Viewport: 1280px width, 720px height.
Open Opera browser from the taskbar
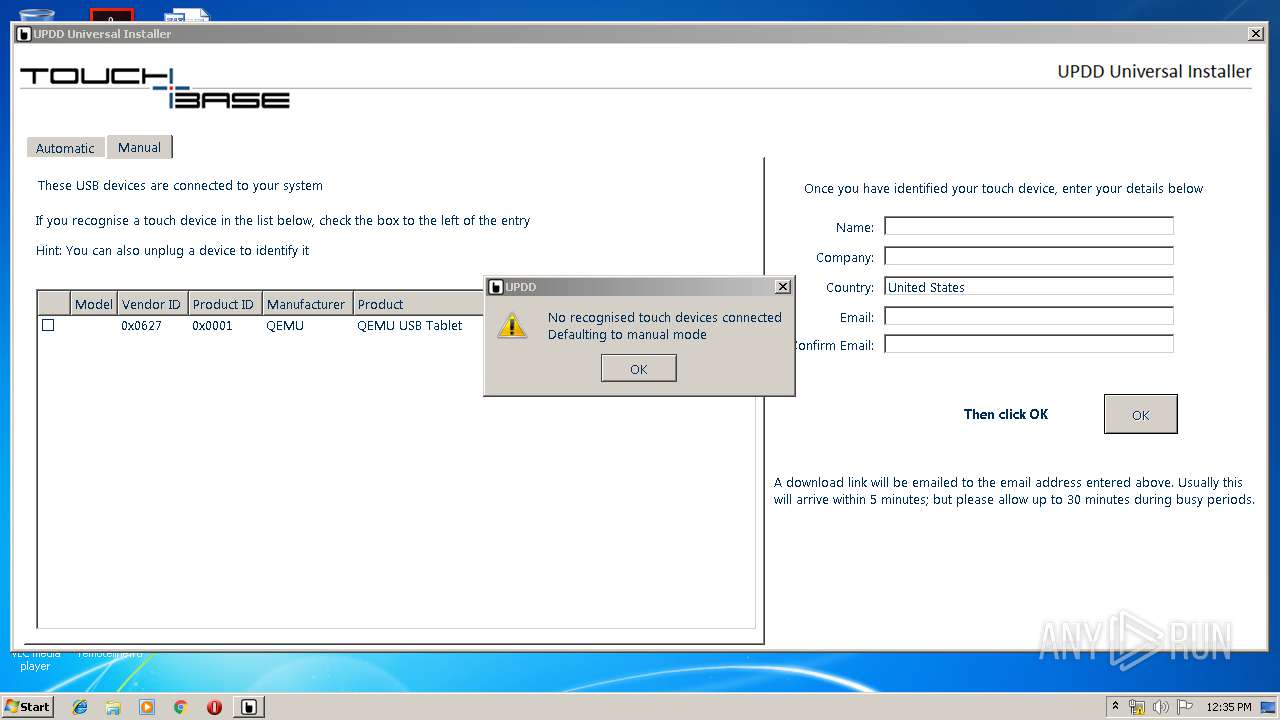(214, 707)
